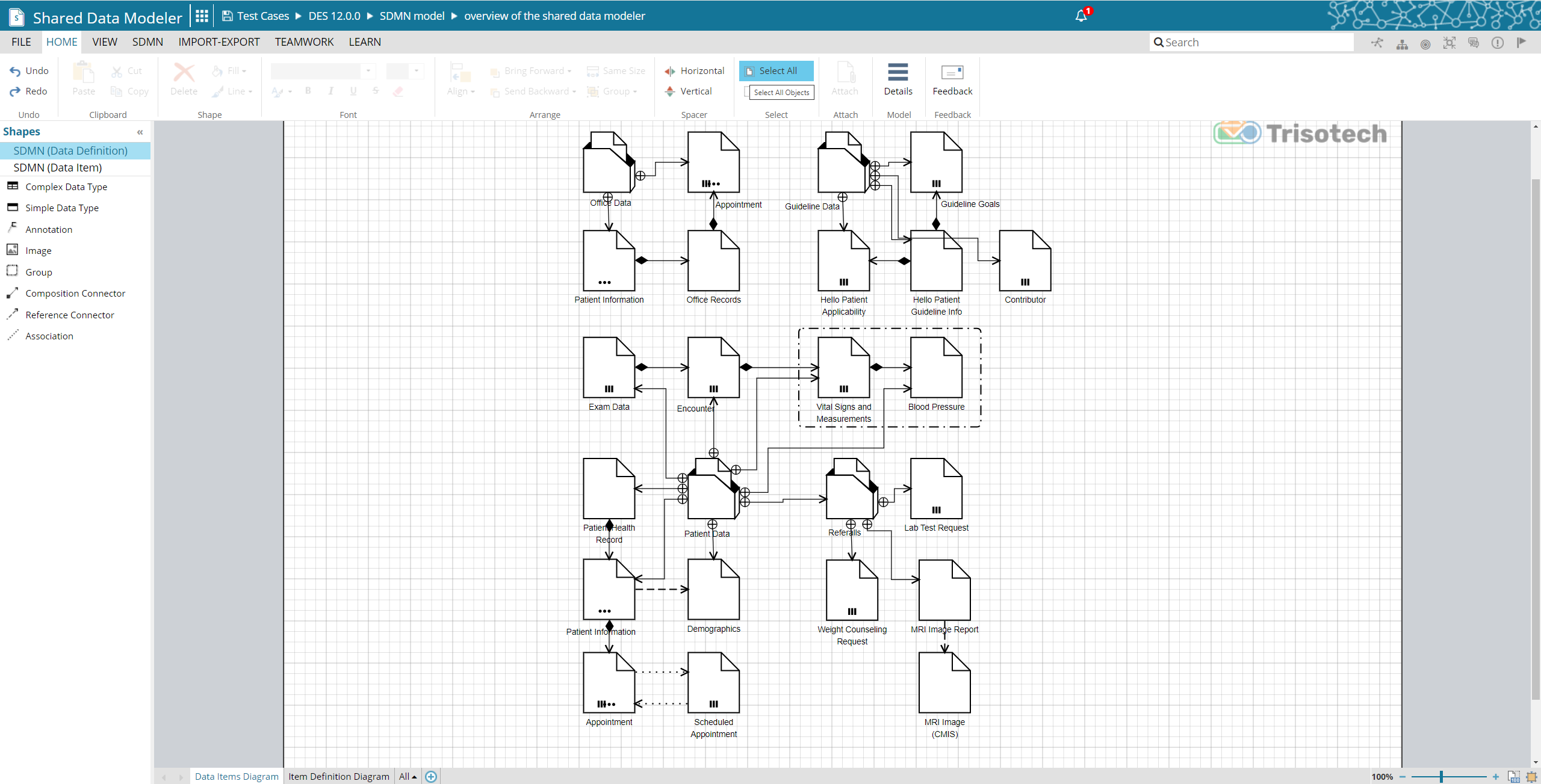Adjust the zoom slider handle
This screenshot has height=784, width=1541.
1442,777
